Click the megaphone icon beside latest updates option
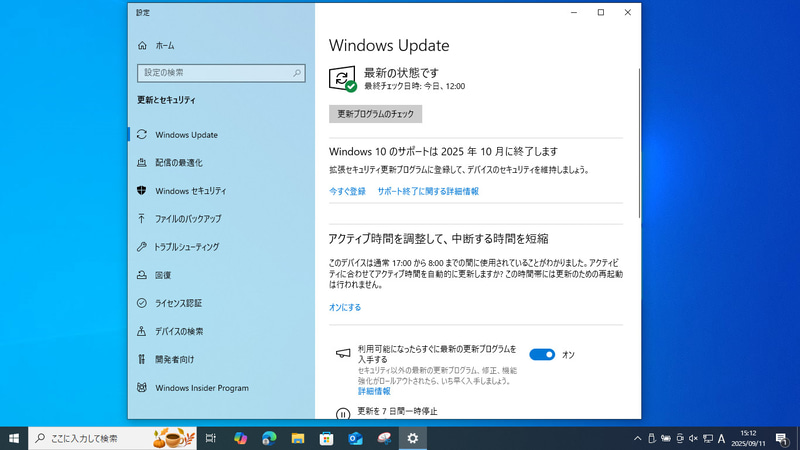The image size is (800, 450). click(343, 353)
